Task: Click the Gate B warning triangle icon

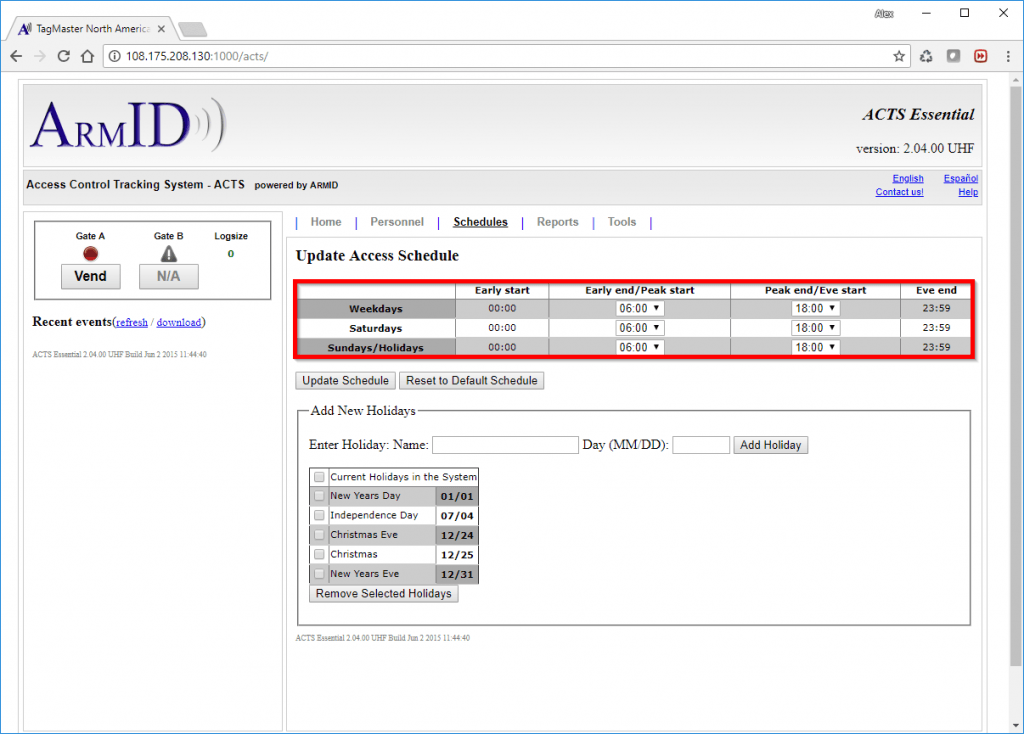Action: pos(168,254)
